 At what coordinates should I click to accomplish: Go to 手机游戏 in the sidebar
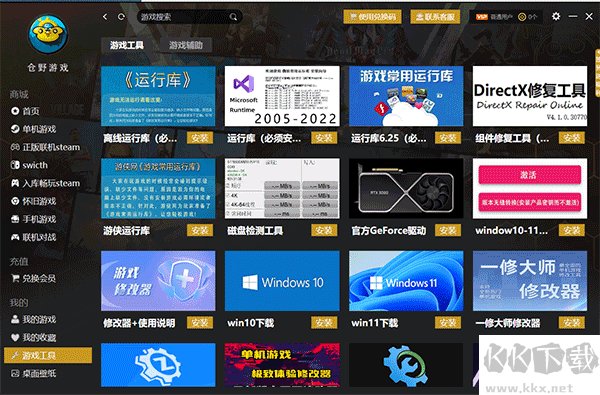click(x=33, y=219)
